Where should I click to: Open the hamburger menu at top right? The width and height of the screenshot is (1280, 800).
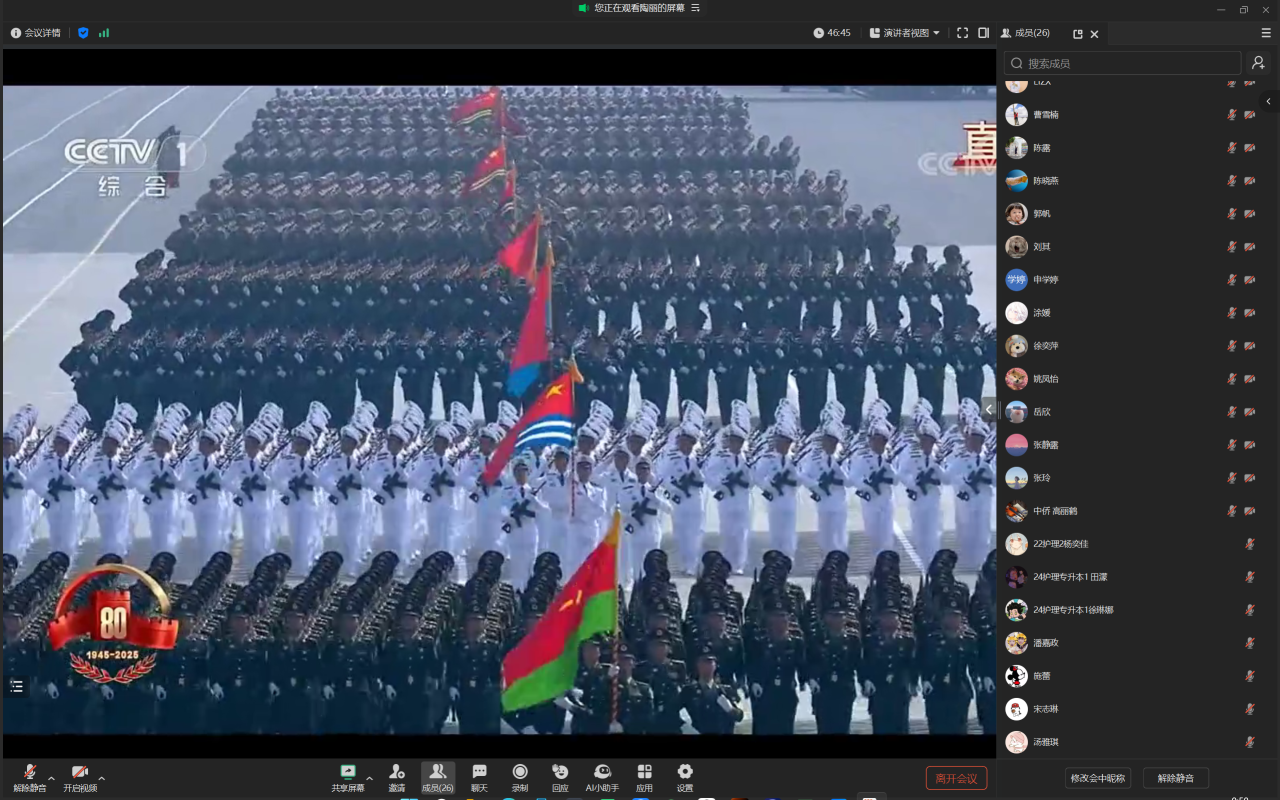(x=1266, y=33)
